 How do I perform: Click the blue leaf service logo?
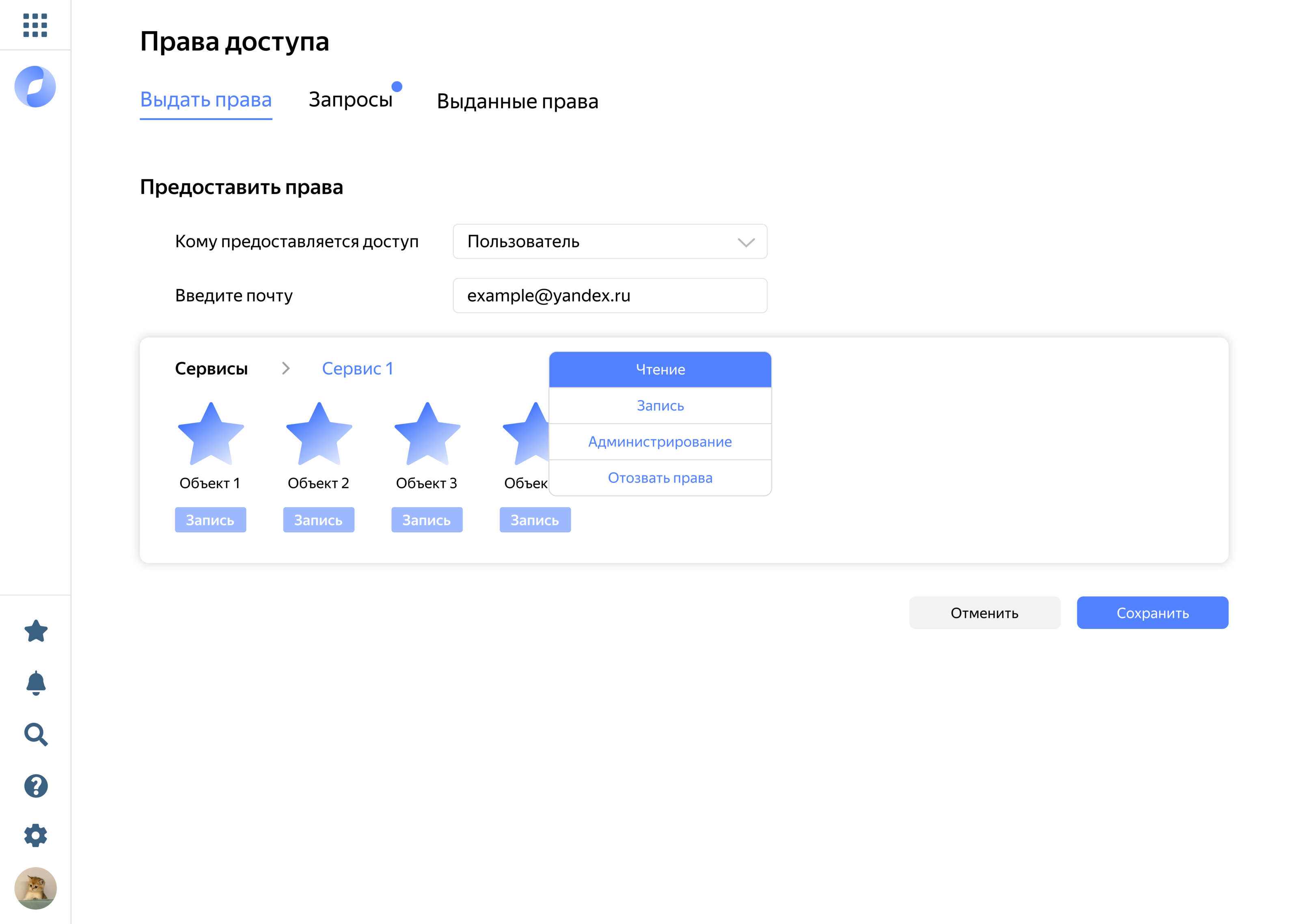[x=35, y=86]
